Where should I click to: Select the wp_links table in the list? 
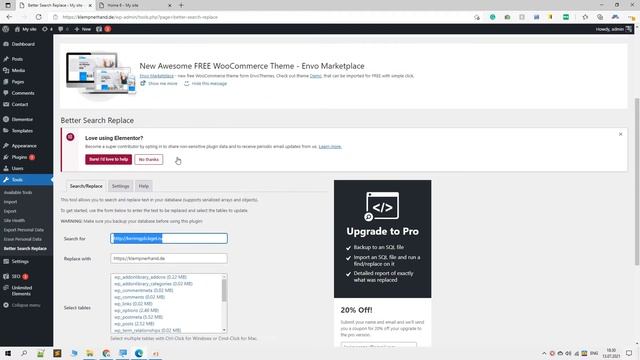click(x=133, y=304)
